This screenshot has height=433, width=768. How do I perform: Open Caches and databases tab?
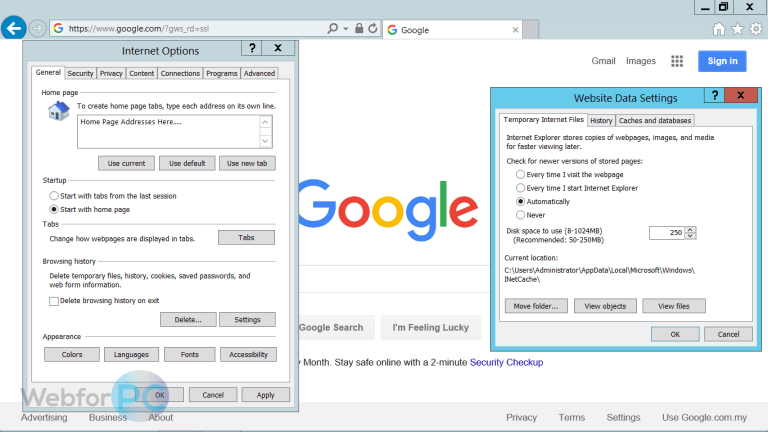655,120
